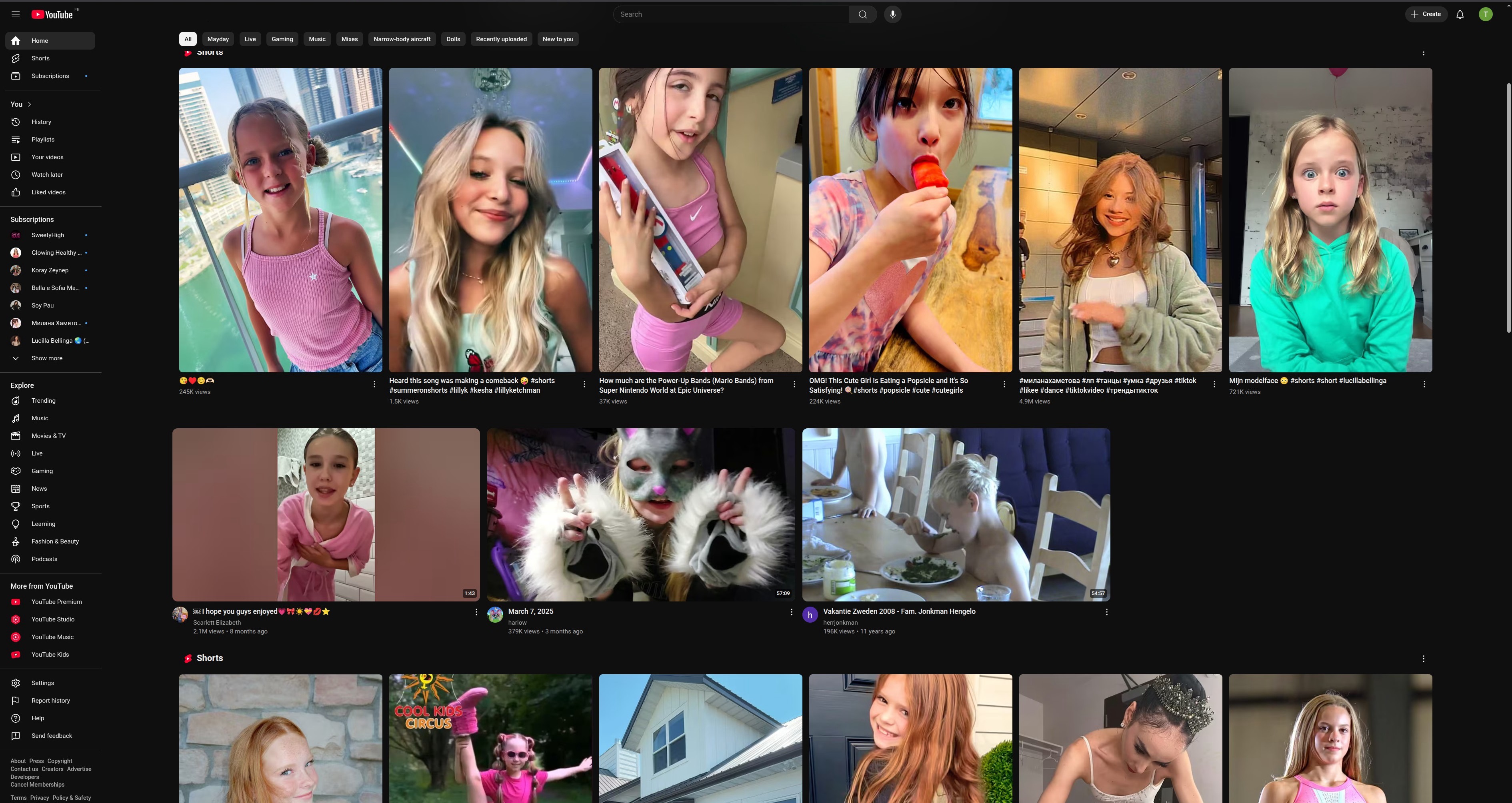1512x803 pixels.
Task: Open the herrjonkman channel name
Action: pos(840,623)
